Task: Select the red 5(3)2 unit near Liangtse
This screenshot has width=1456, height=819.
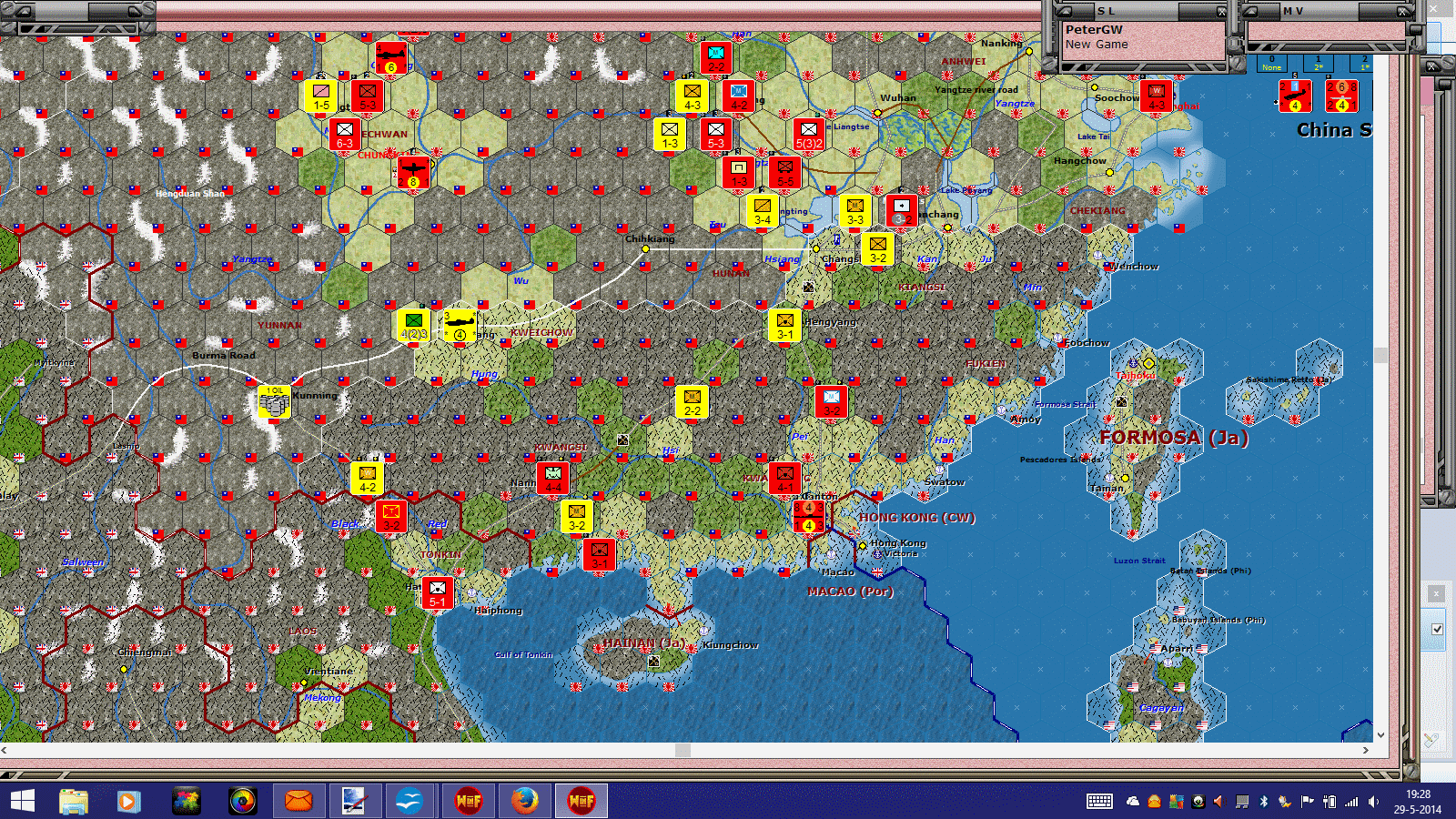Action: pyautogui.click(x=809, y=135)
